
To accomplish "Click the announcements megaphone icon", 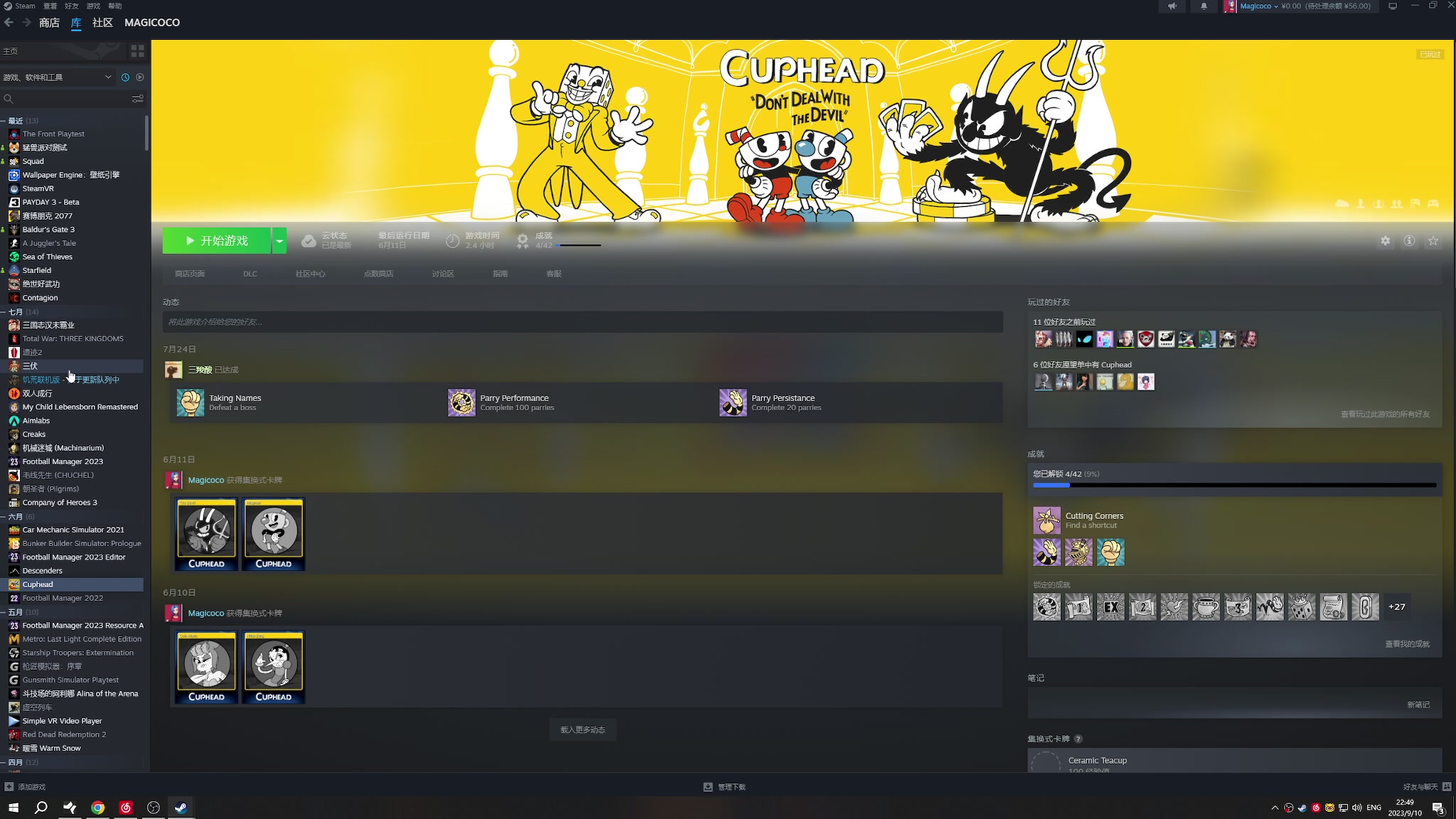I will point(1172,6).
